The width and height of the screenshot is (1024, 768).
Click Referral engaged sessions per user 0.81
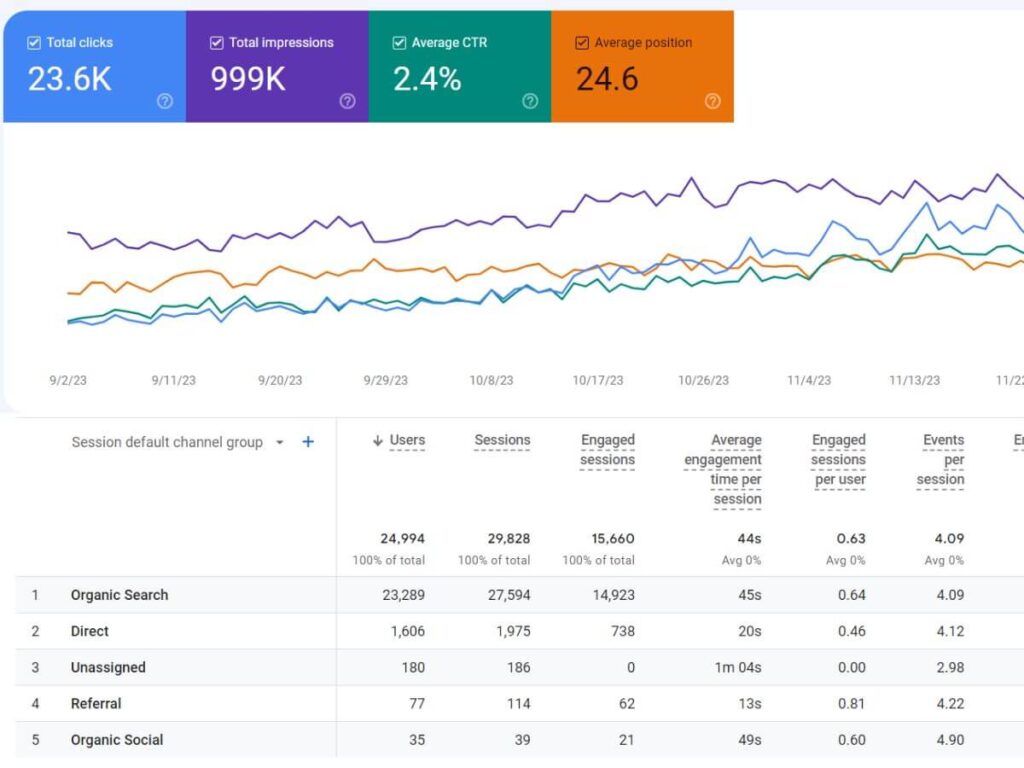pos(852,704)
